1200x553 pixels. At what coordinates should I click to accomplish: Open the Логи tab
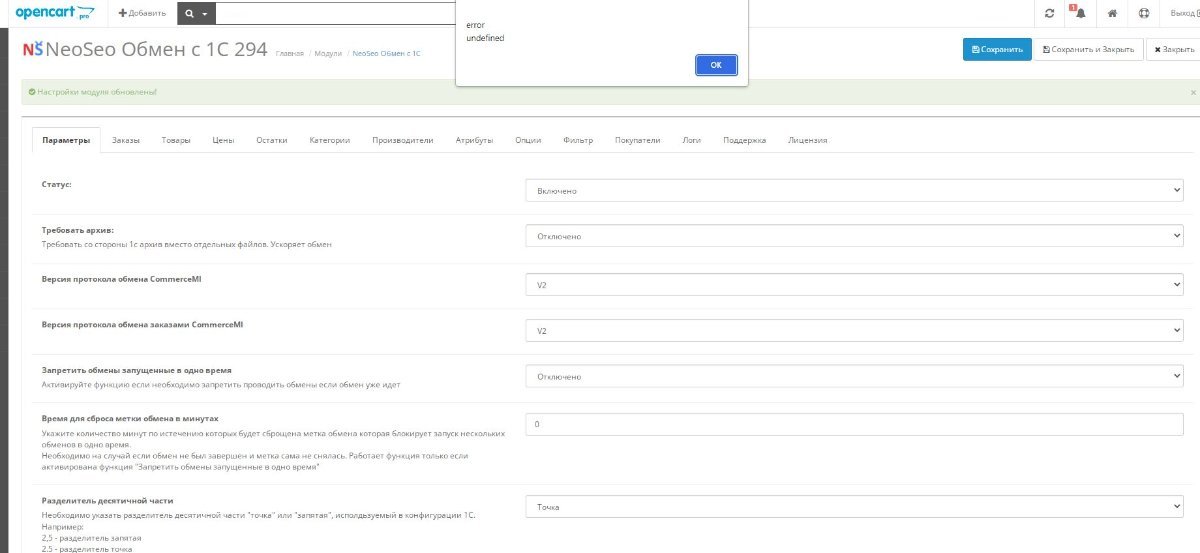click(691, 140)
